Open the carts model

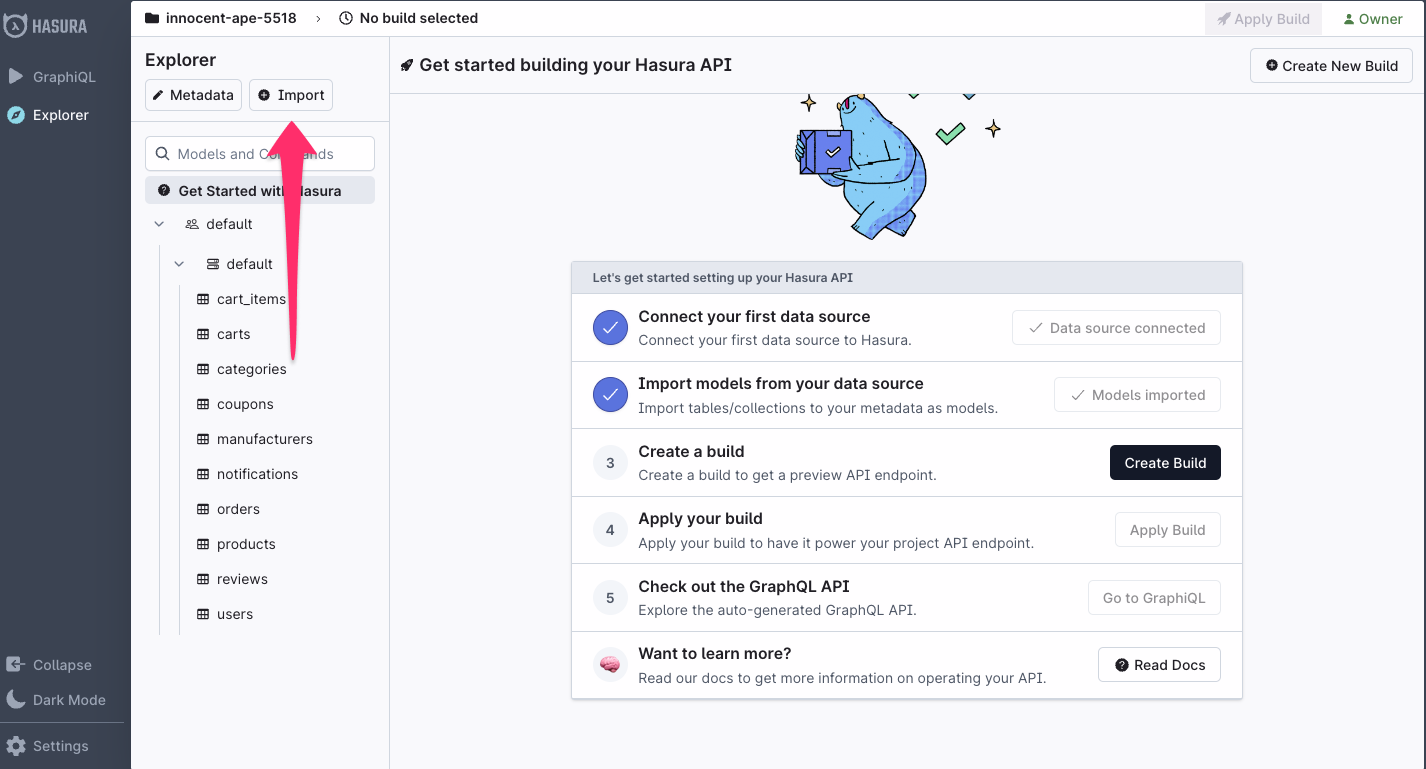[x=233, y=334]
